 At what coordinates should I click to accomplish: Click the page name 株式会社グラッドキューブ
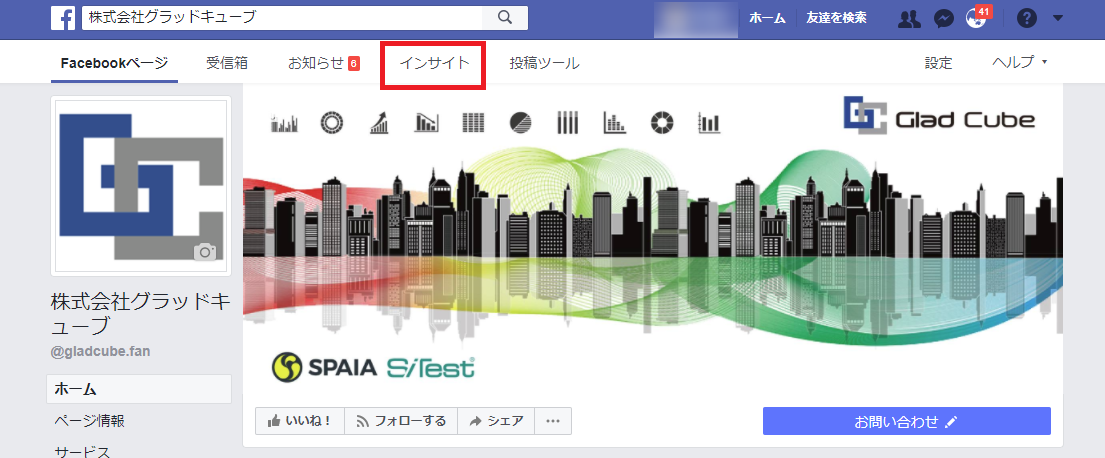[141, 313]
